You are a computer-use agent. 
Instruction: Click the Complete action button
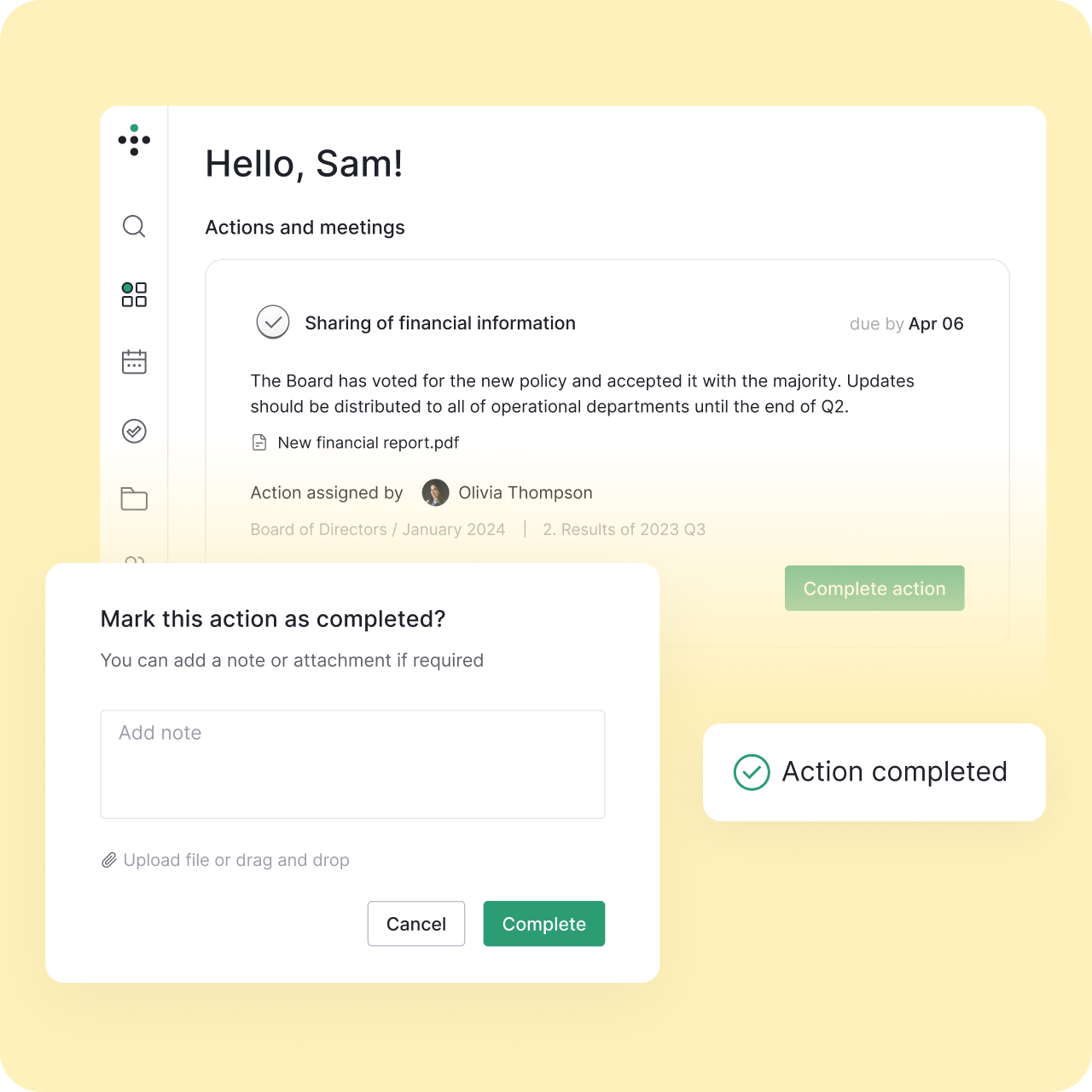point(874,588)
